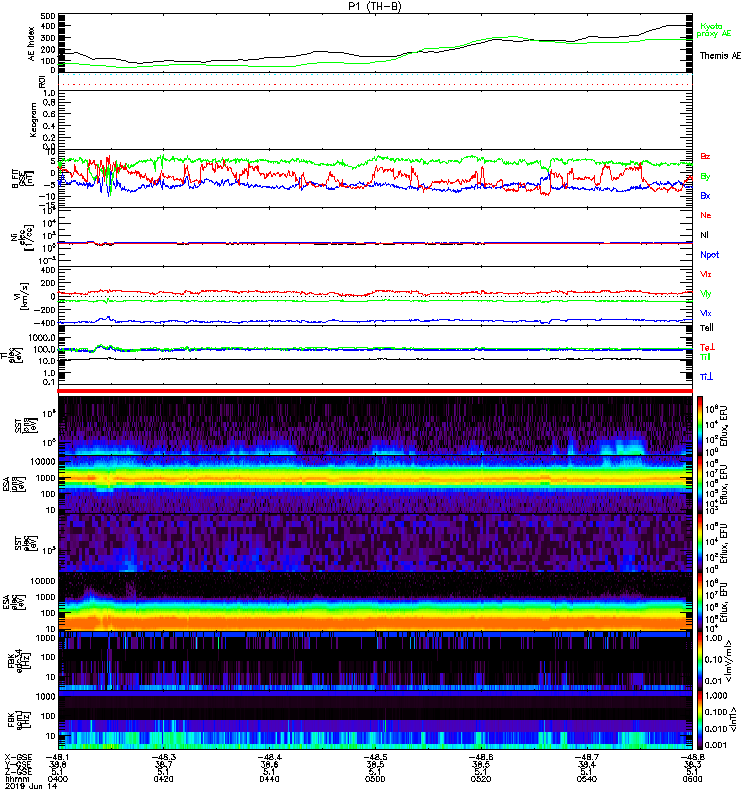Click the 0400 time tick label
The image size is (750, 800).
(57, 779)
